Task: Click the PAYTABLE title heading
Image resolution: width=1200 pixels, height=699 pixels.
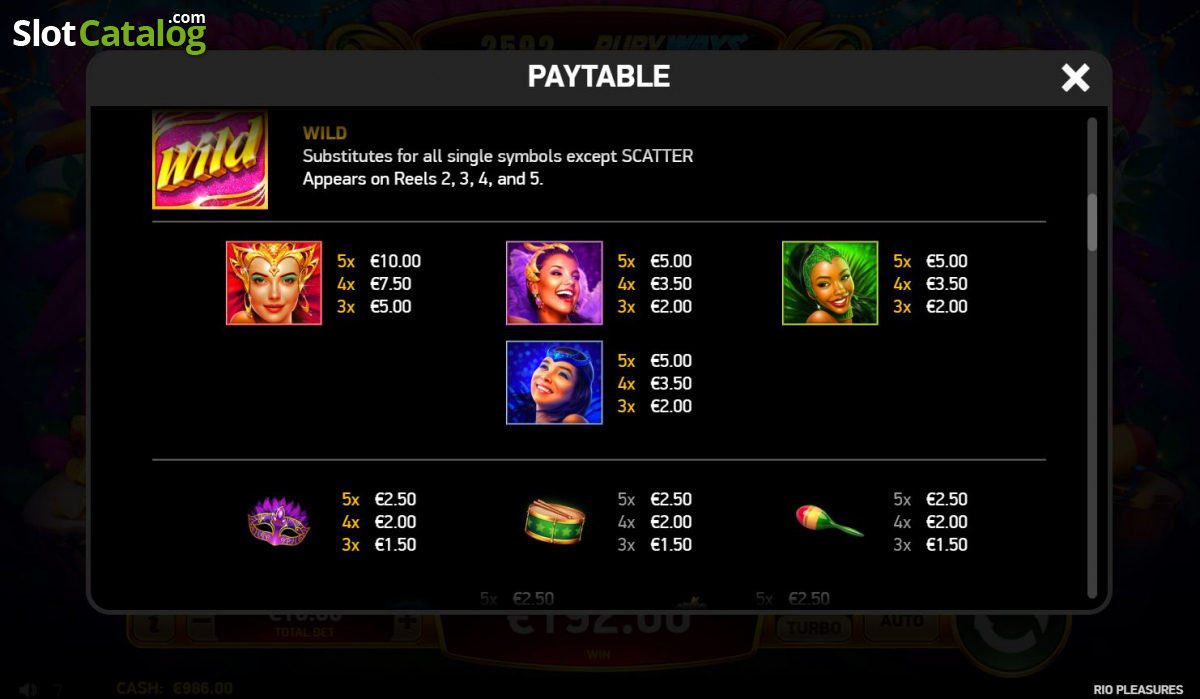Action: [599, 76]
